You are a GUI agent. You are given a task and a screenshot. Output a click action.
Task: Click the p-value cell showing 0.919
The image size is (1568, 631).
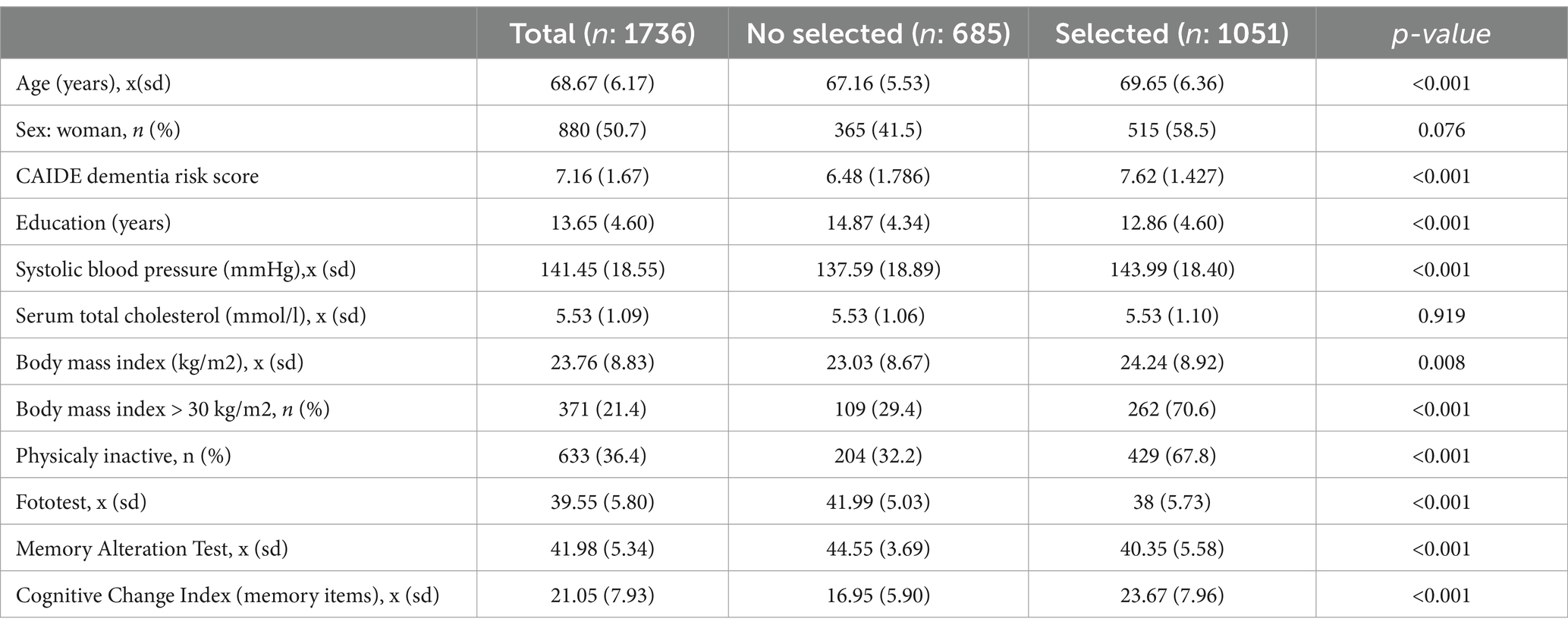pos(1441,315)
